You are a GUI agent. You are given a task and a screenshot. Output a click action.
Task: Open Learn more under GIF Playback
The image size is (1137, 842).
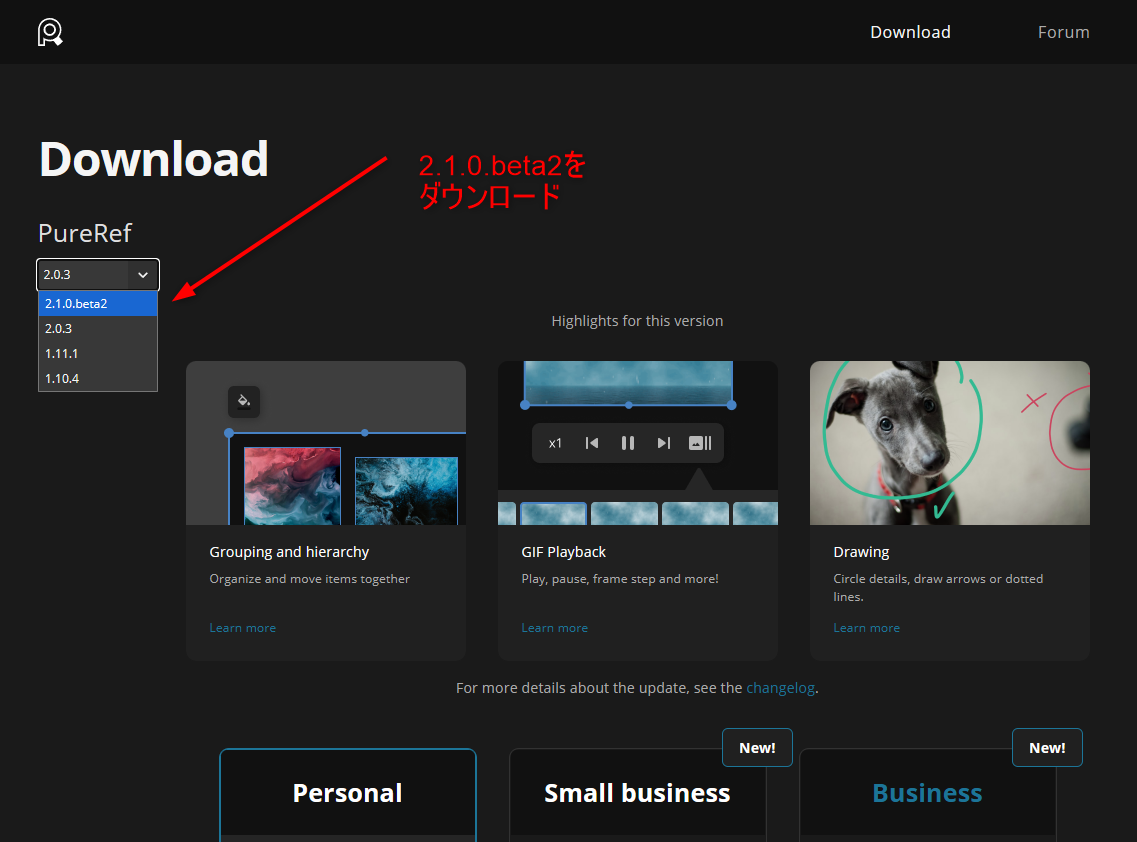tap(554, 628)
